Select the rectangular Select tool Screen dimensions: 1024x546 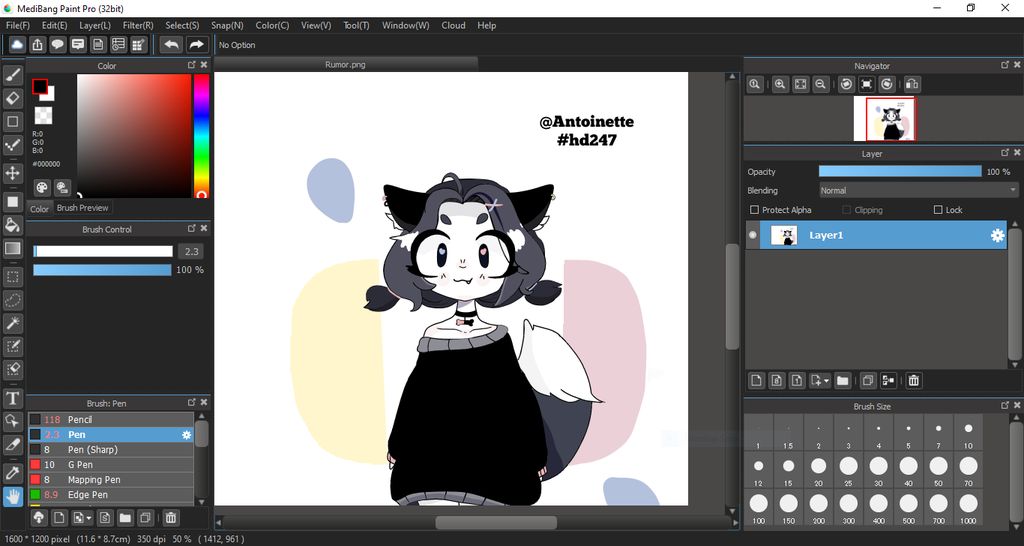click(12, 276)
